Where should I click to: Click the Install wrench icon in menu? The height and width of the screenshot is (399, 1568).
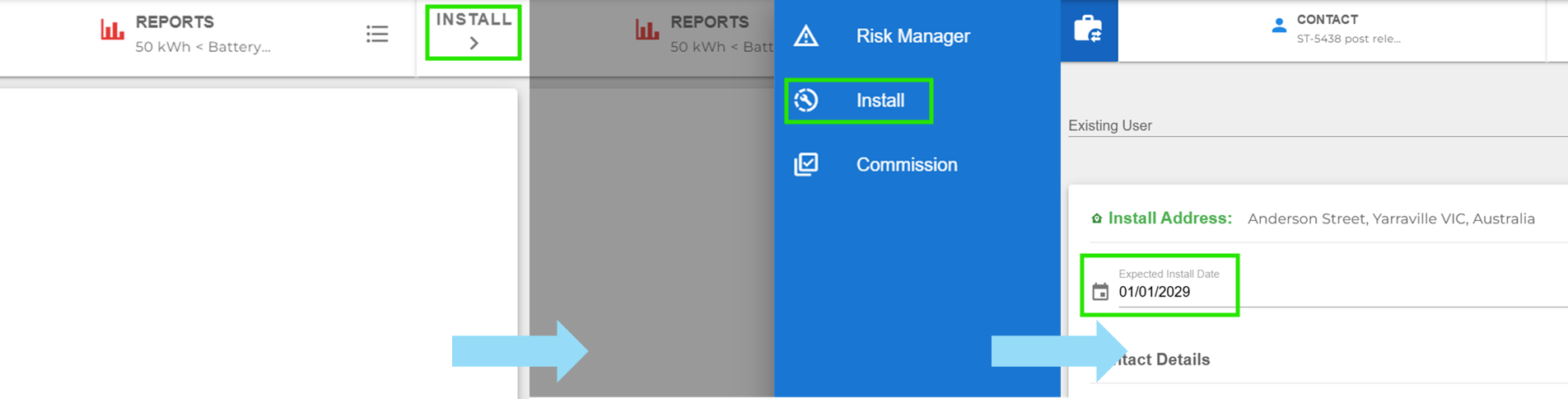[x=805, y=101]
